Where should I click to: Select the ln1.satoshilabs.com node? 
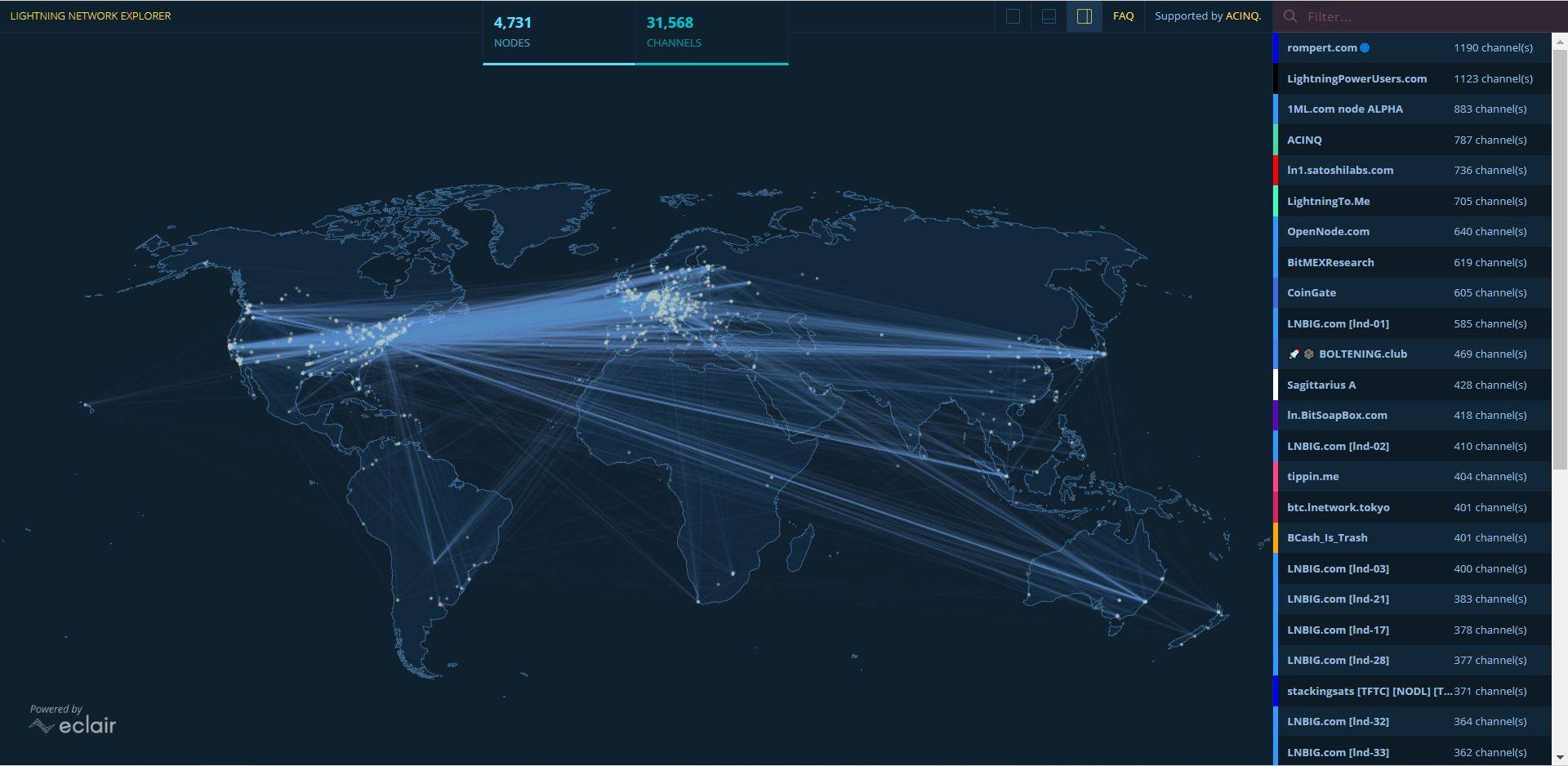[x=1412, y=170]
